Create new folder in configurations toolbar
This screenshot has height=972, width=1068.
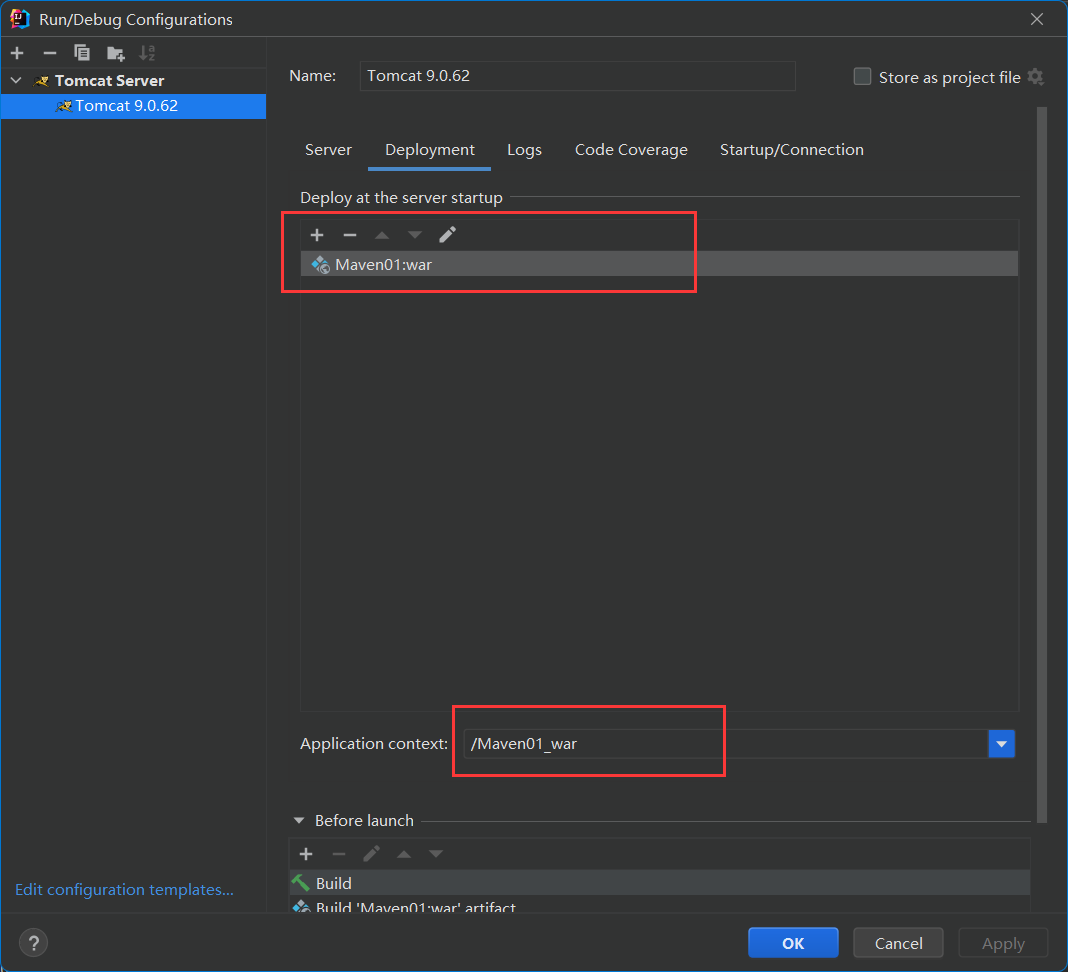(x=115, y=53)
